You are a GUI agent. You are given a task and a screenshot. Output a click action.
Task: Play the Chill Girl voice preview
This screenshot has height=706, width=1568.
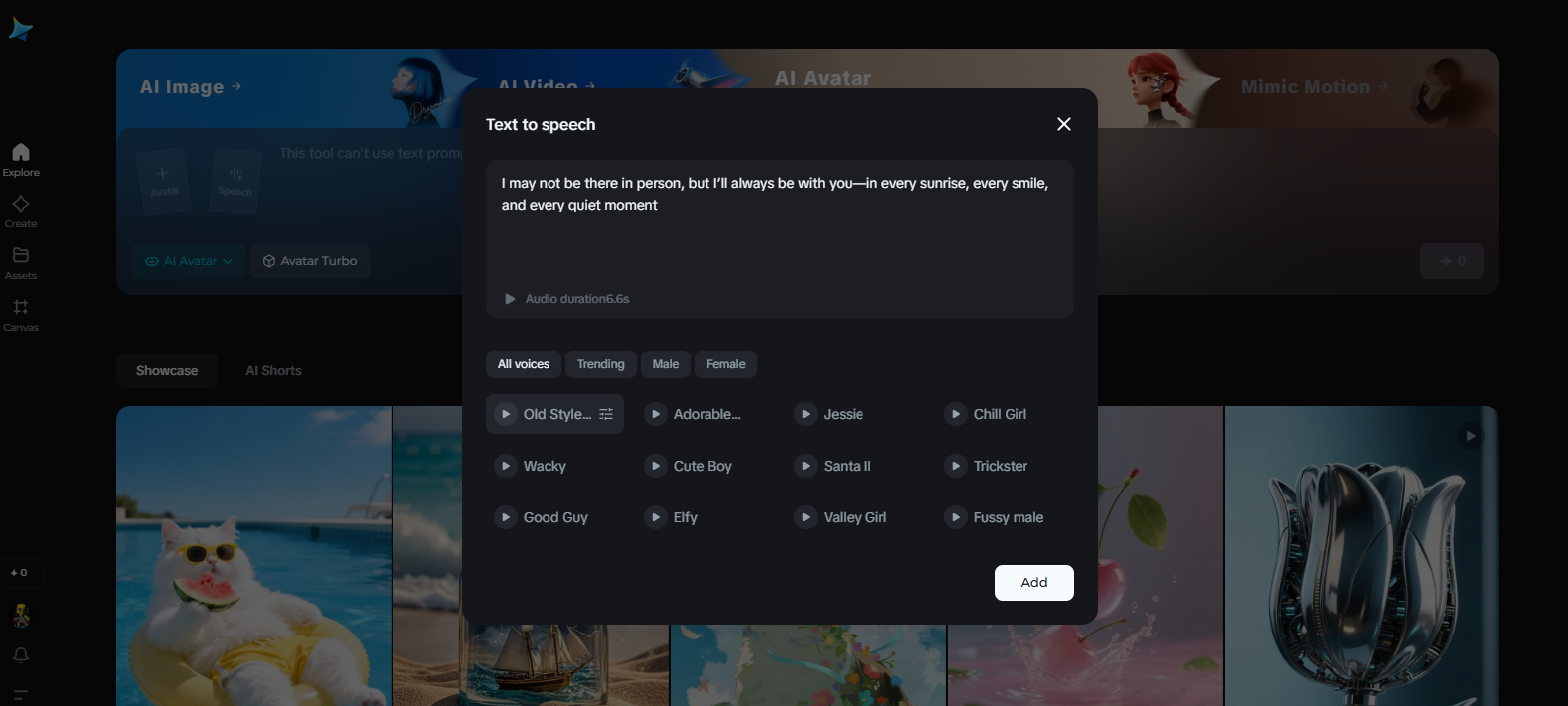click(956, 414)
